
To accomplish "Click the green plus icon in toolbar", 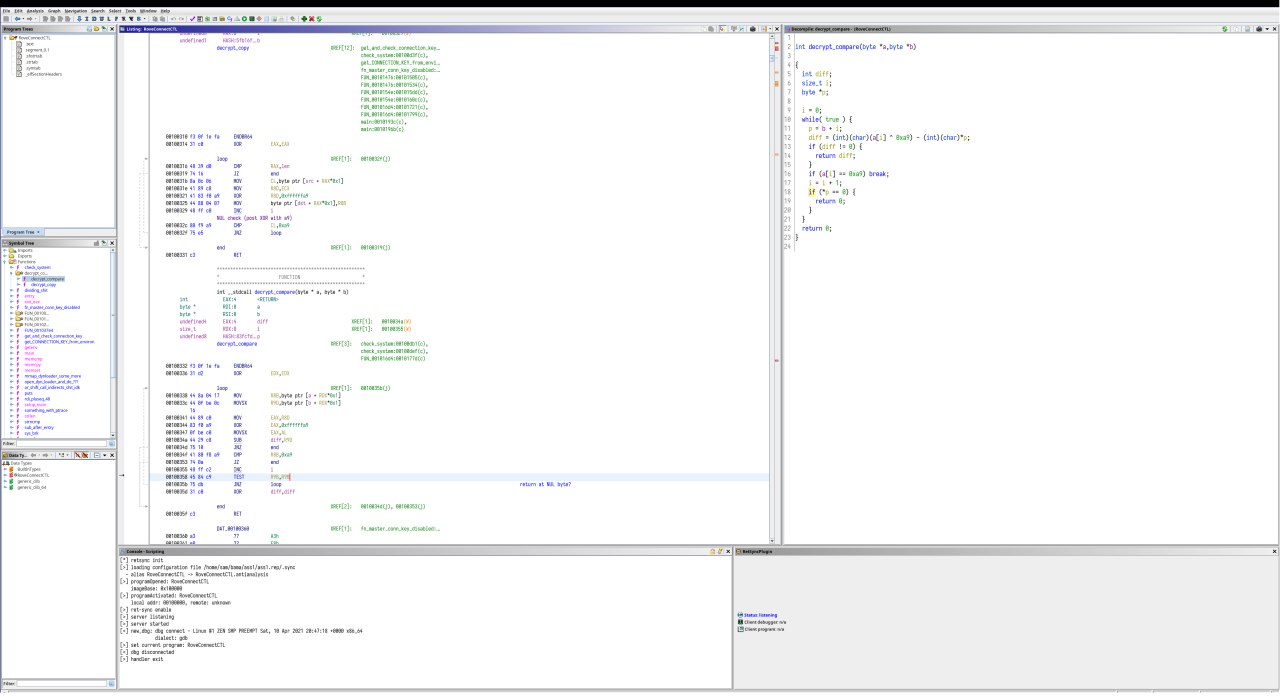I will (305, 18).
